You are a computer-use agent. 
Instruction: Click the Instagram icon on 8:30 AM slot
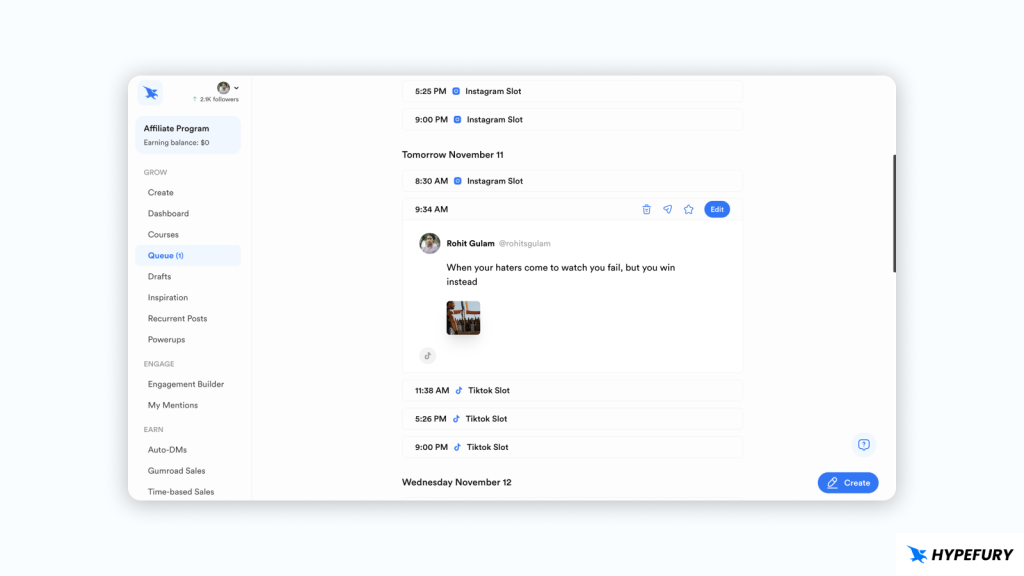pos(459,181)
